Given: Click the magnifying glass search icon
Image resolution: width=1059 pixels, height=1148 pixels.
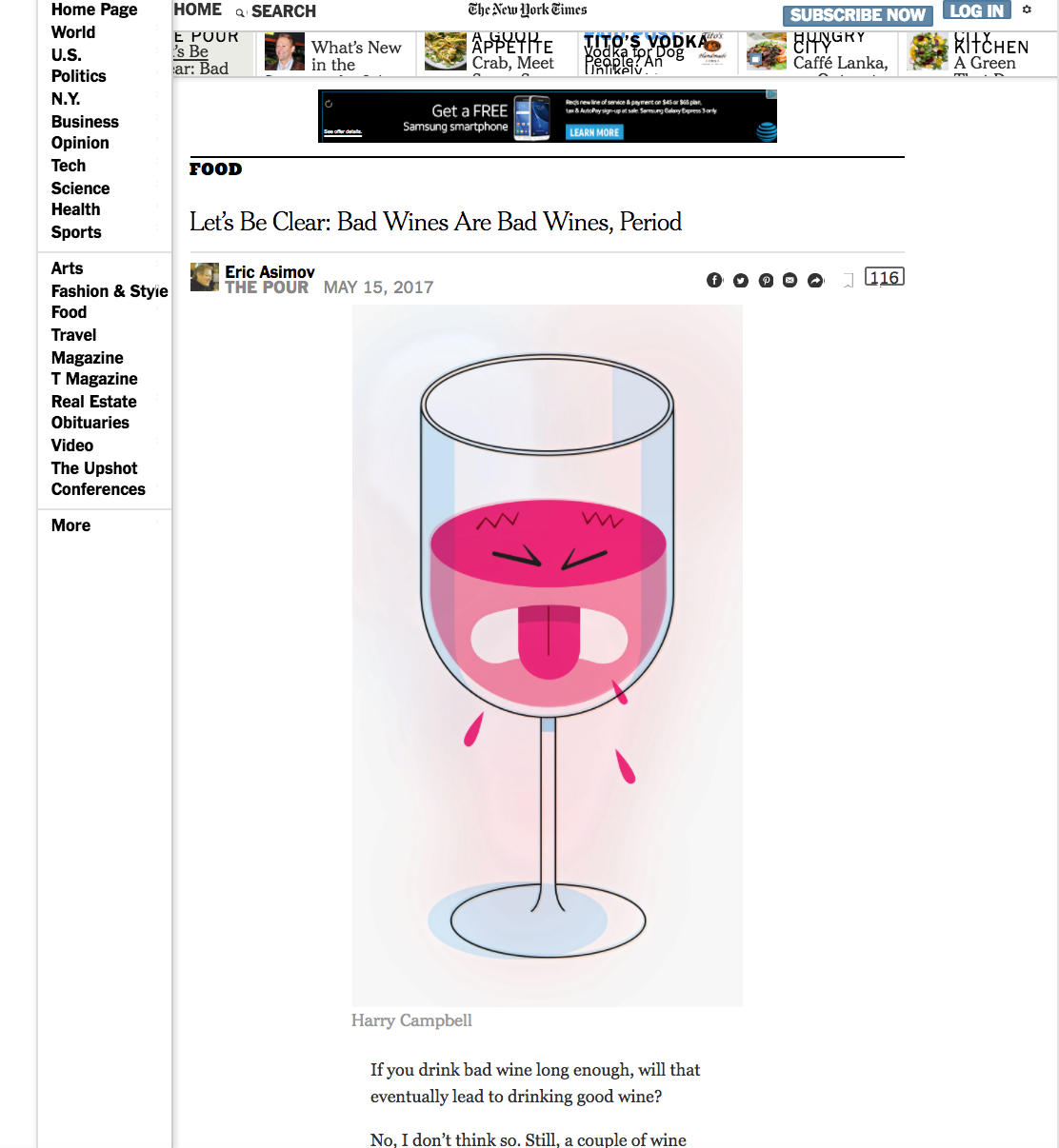Looking at the screenshot, I should 240,12.
